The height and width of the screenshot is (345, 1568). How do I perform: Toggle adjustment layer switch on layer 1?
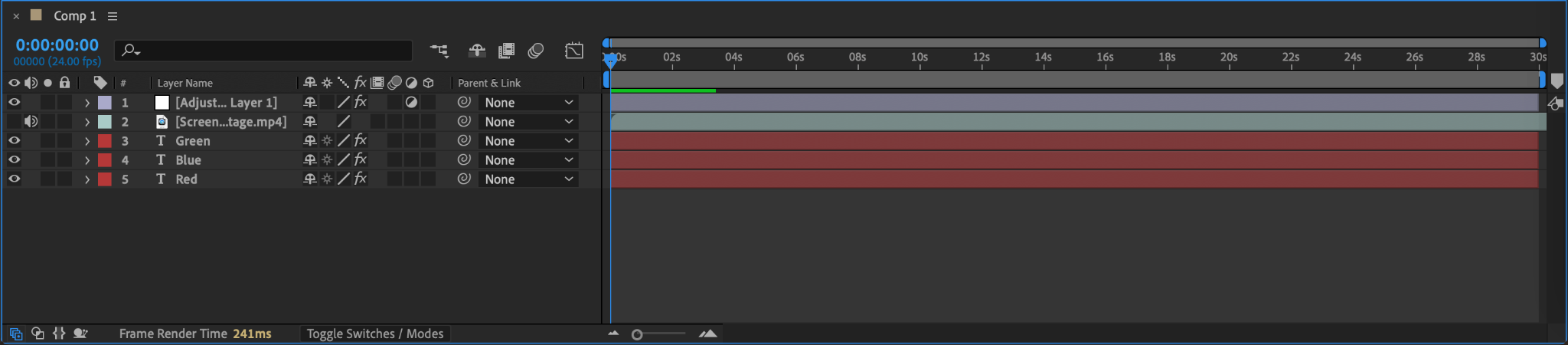[411, 102]
